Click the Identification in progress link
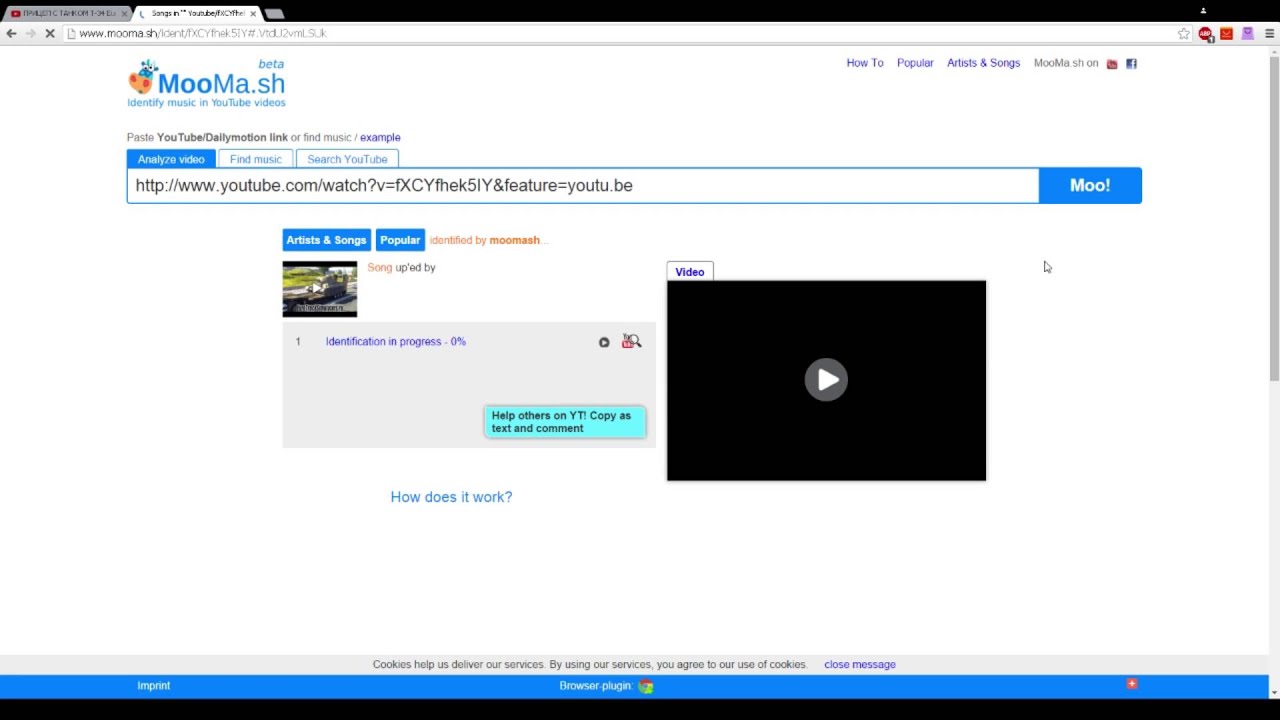 [396, 342]
